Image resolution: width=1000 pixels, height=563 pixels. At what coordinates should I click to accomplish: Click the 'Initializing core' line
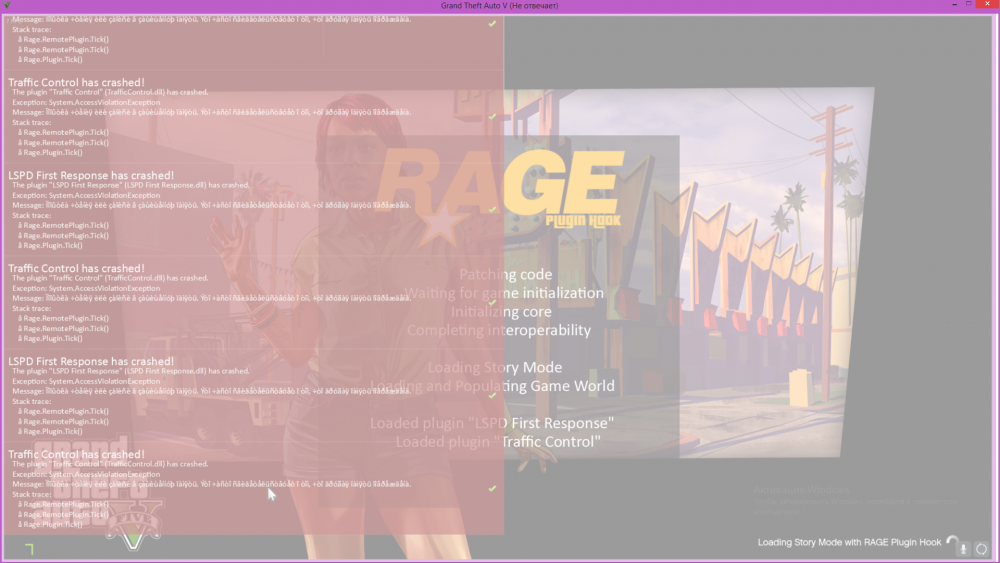click(501, 312)
